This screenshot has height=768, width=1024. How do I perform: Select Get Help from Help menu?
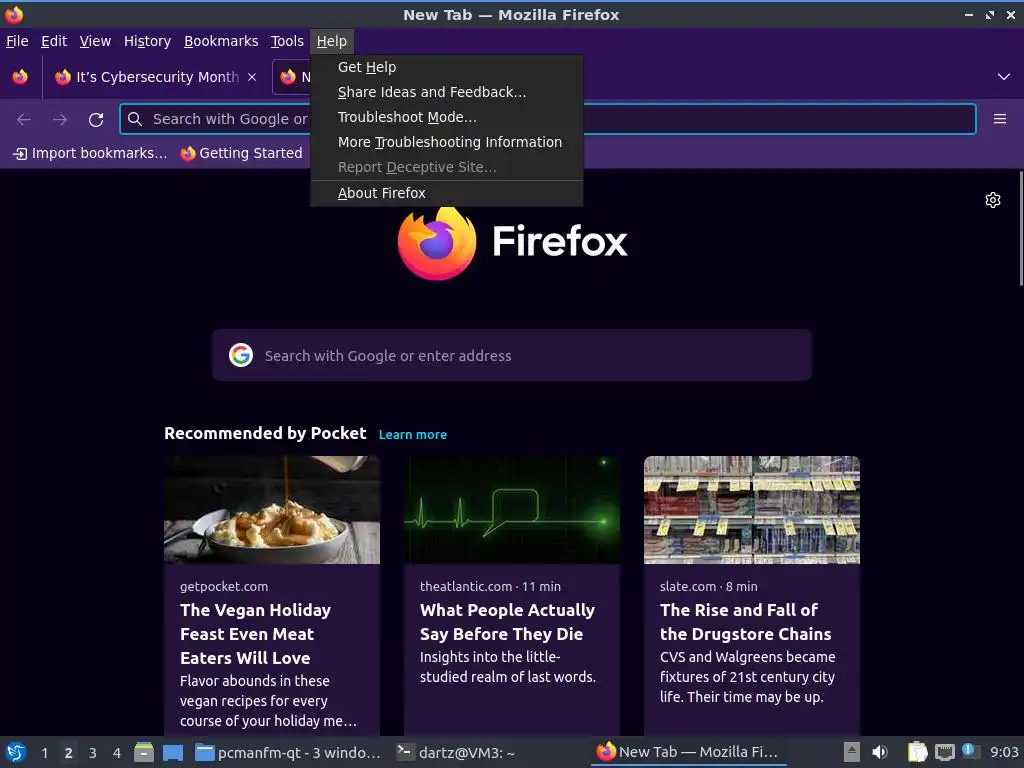tap(447, 67)
